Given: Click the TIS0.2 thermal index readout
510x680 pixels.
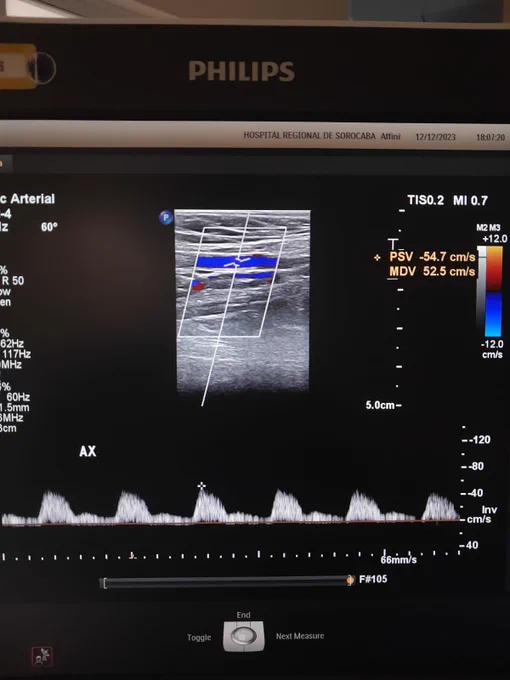Looking at the screenshot, I should pyautogui.click(x=425, y=200).
